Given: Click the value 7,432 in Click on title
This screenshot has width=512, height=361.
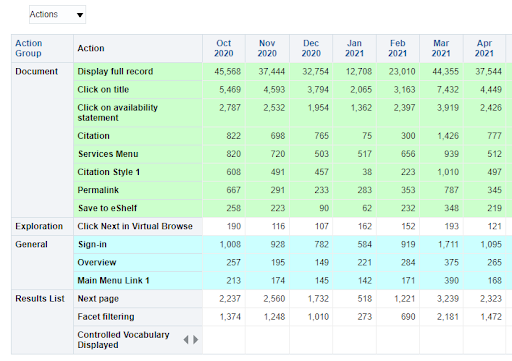Looking at the screenshot, I should [x=448, y=89].
